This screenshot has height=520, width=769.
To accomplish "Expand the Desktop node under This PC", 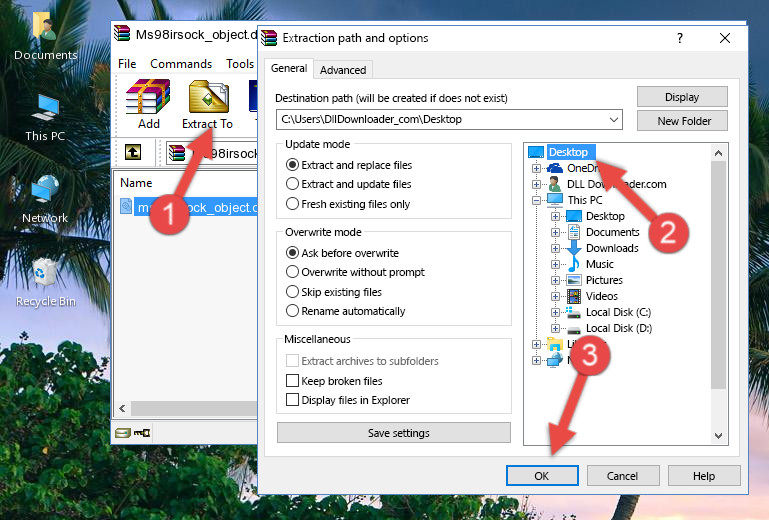I will 555,216.
